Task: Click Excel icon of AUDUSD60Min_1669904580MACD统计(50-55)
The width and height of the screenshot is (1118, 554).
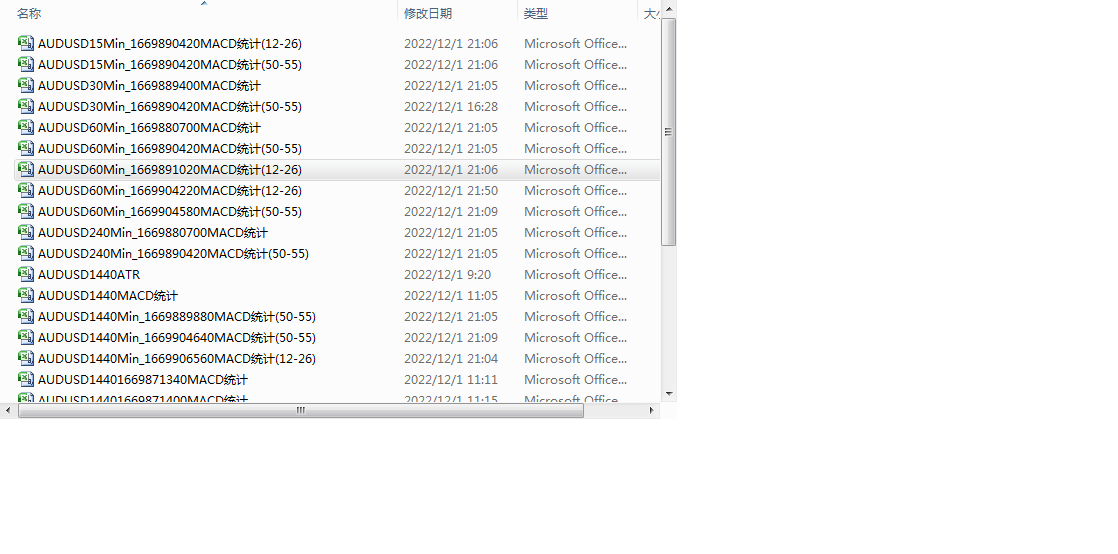Action: coord(26,211)
